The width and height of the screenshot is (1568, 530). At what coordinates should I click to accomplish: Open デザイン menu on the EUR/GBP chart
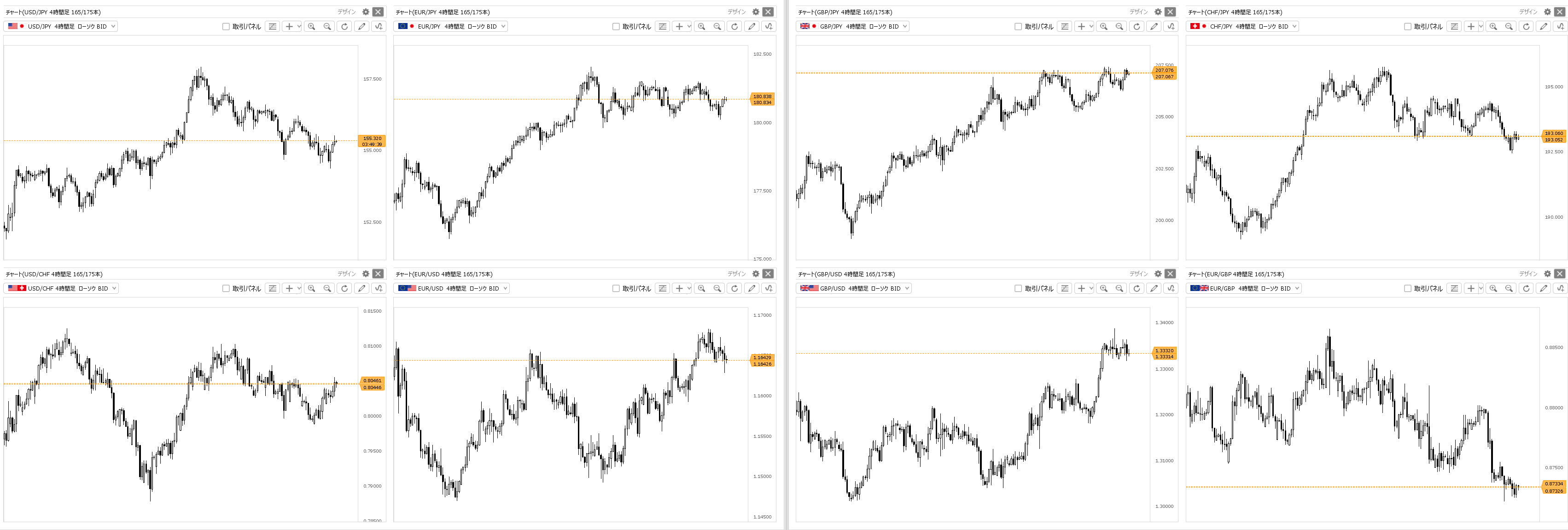point(1528,274)
